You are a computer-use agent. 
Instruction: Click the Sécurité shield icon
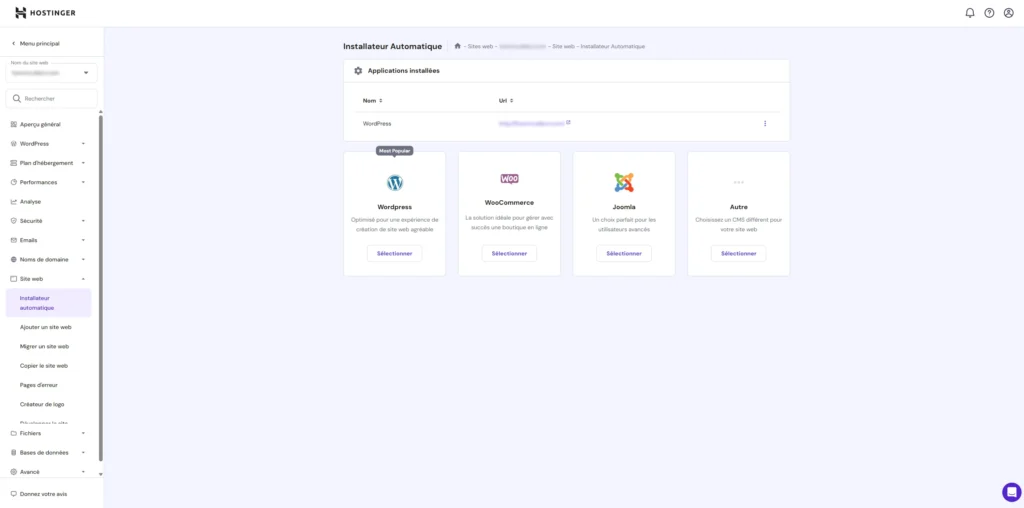coord(14,221)
